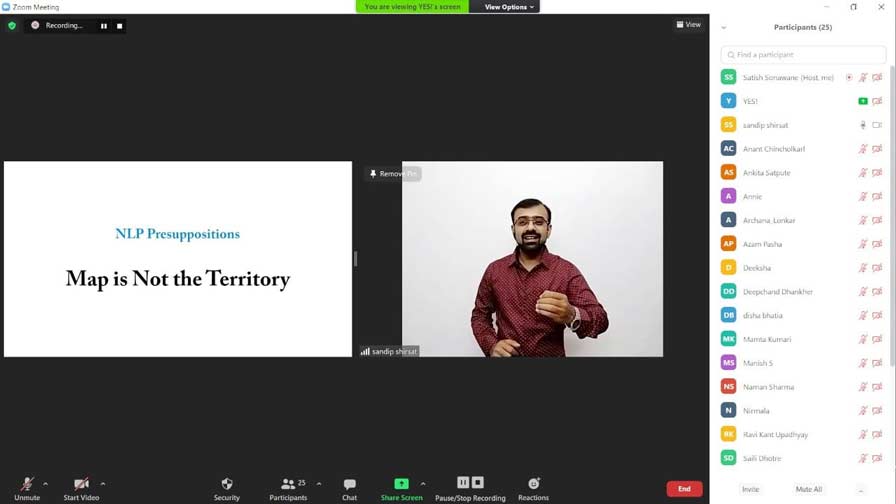Open the Security shield options
This screenshot has height=504, width=896.
coord(227,484)
